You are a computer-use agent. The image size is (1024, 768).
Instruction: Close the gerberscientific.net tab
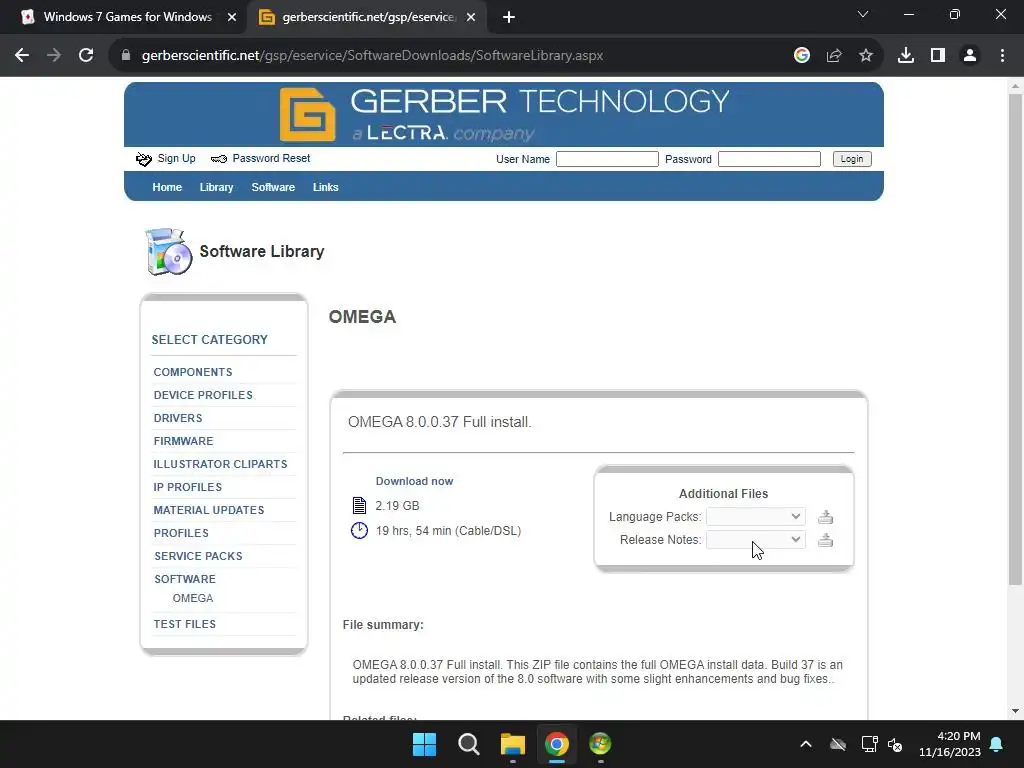(x=471, y=18)
